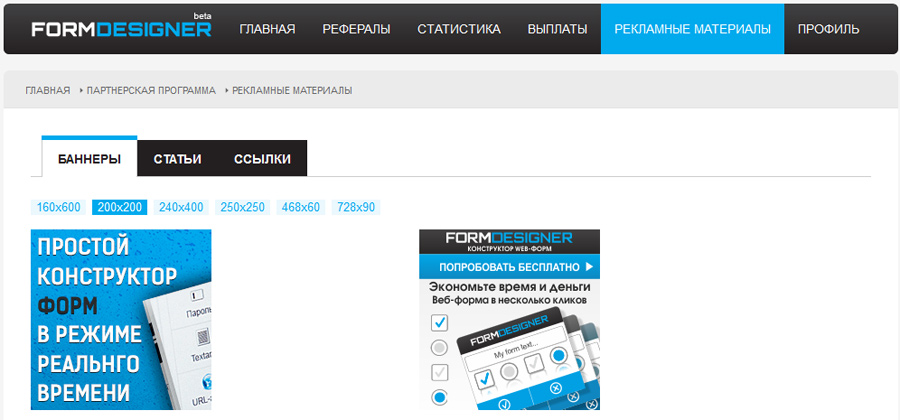
Task: Select the 200x200 banner size filter
Action: pos(119,208)
